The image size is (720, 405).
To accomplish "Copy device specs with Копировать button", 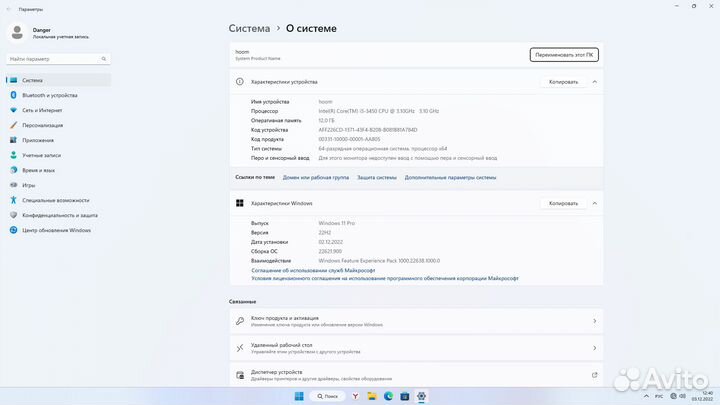I will tap(563, 82).
